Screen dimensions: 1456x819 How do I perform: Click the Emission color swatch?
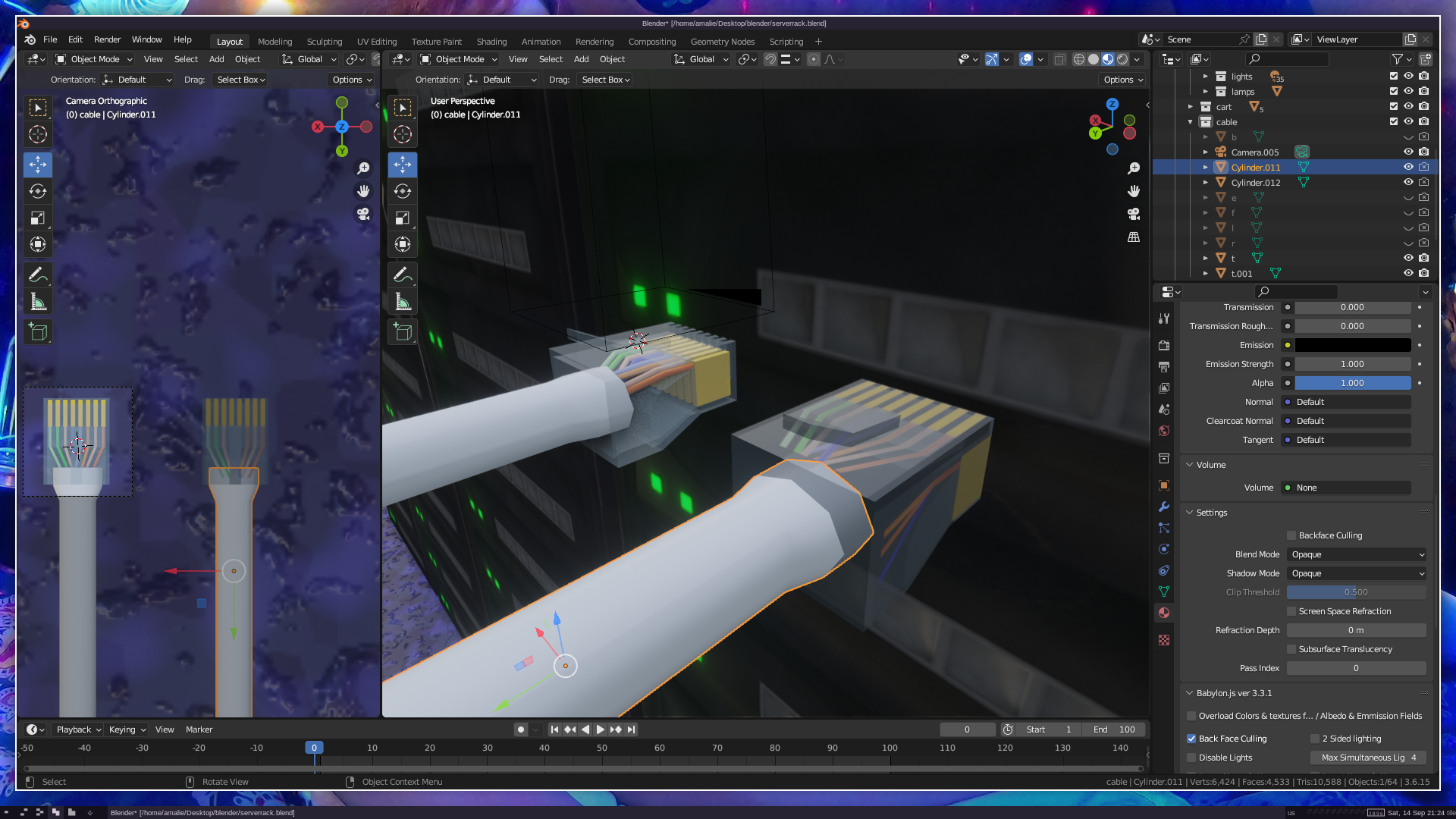(1352, 345)
